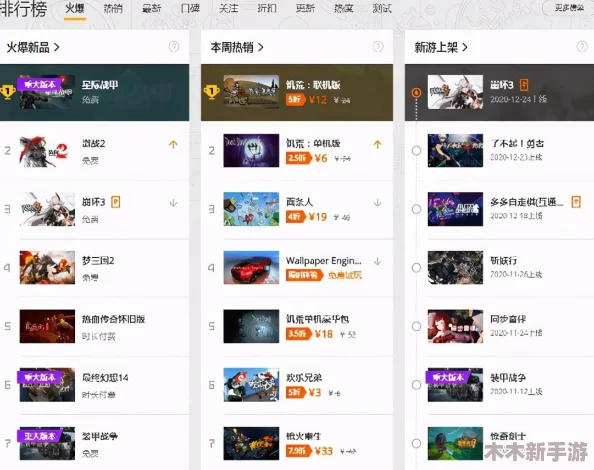Expand the 本周热销 list header

(x=237, y=47)
